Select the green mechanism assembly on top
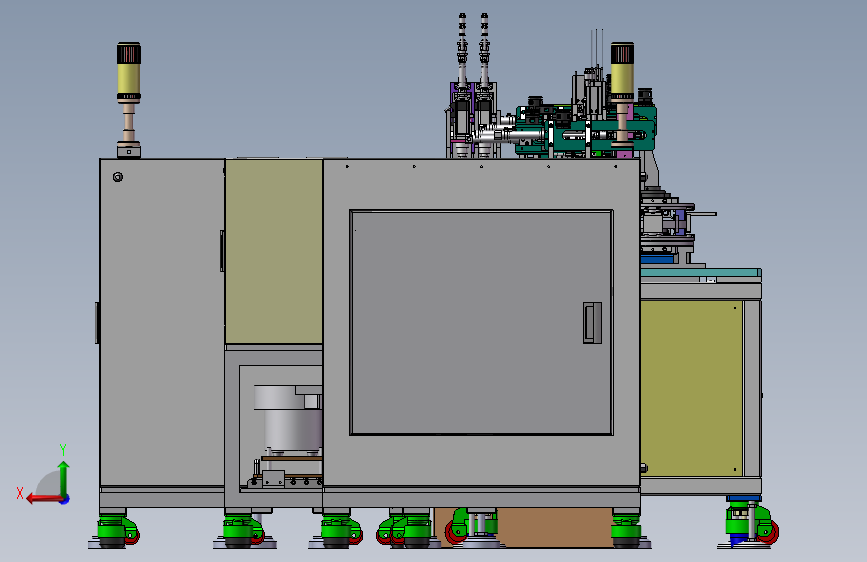Viewport: 867px width, 562px height. 586,130
